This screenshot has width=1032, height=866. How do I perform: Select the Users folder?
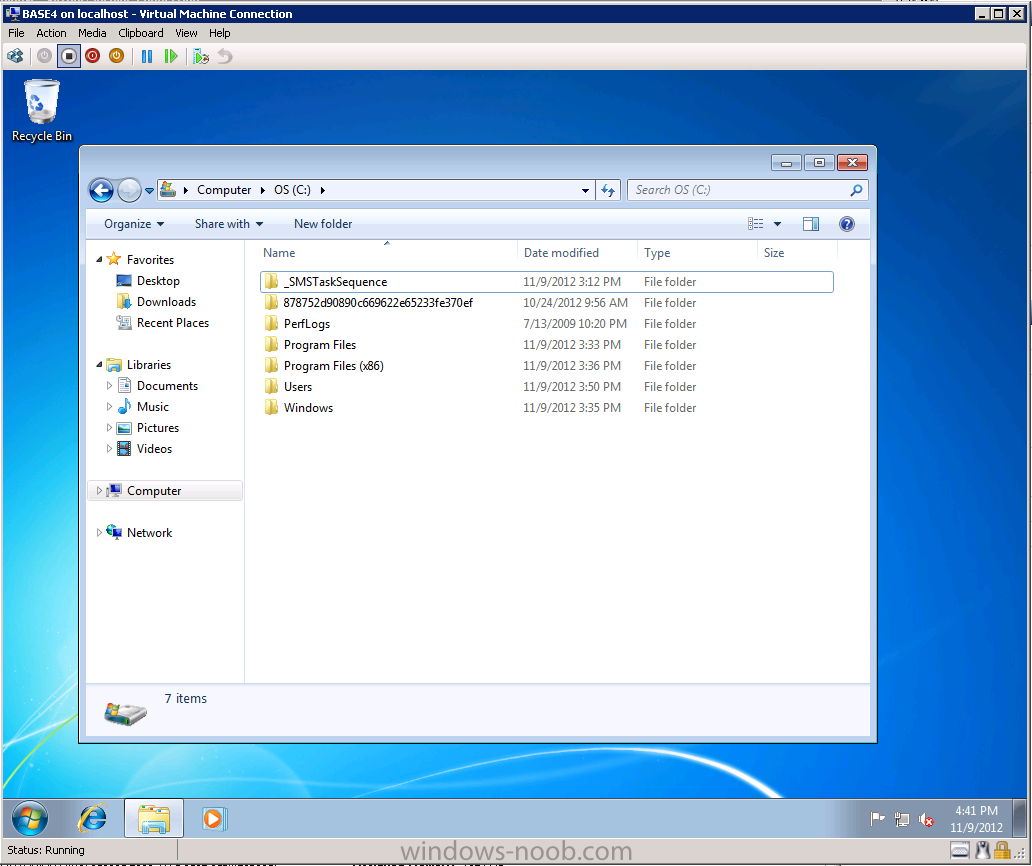[x=546, y=387]
